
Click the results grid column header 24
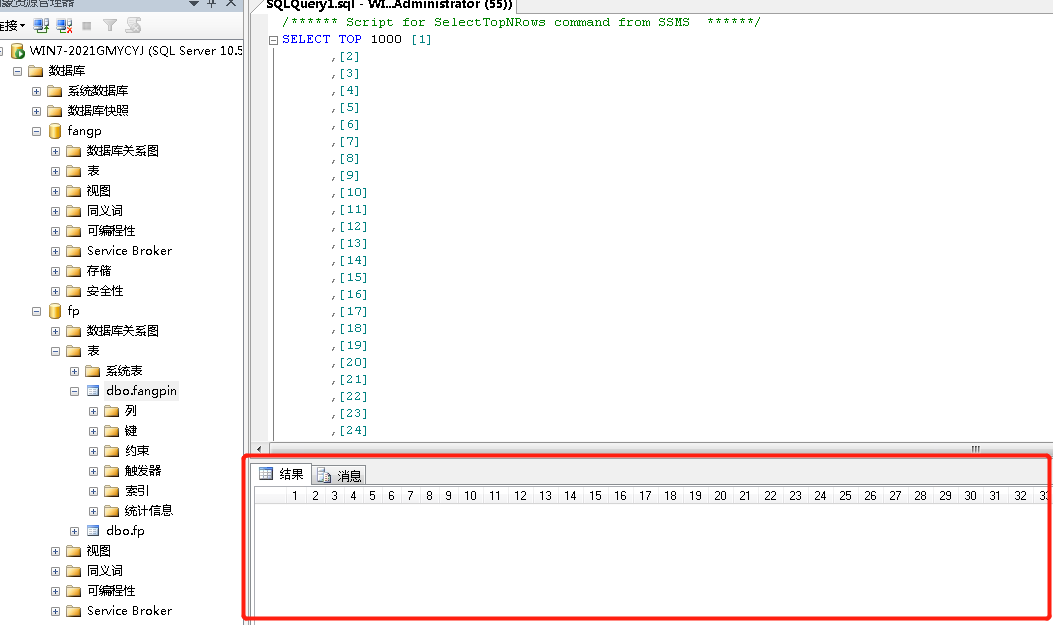[x=820, y=495]
